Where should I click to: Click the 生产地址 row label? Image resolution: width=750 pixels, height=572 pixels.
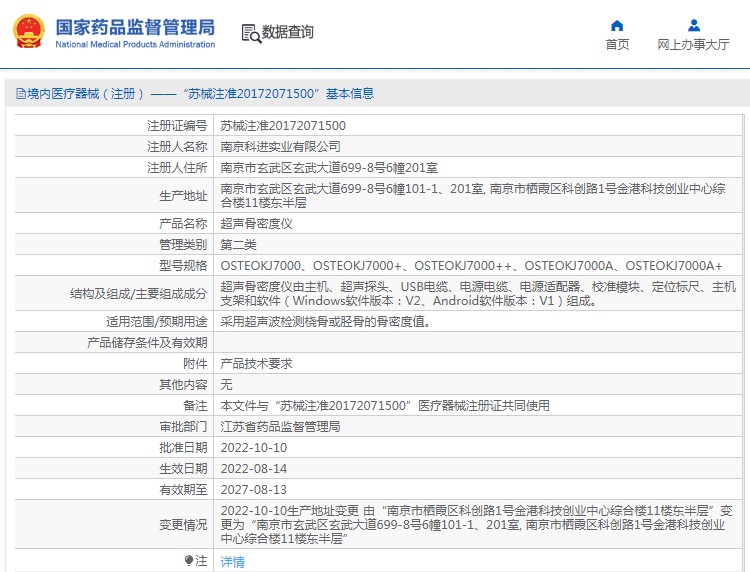pos(183,196)
